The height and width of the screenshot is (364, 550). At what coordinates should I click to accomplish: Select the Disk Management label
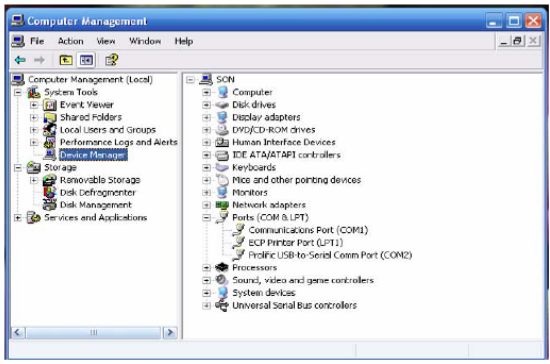point(96,205)
